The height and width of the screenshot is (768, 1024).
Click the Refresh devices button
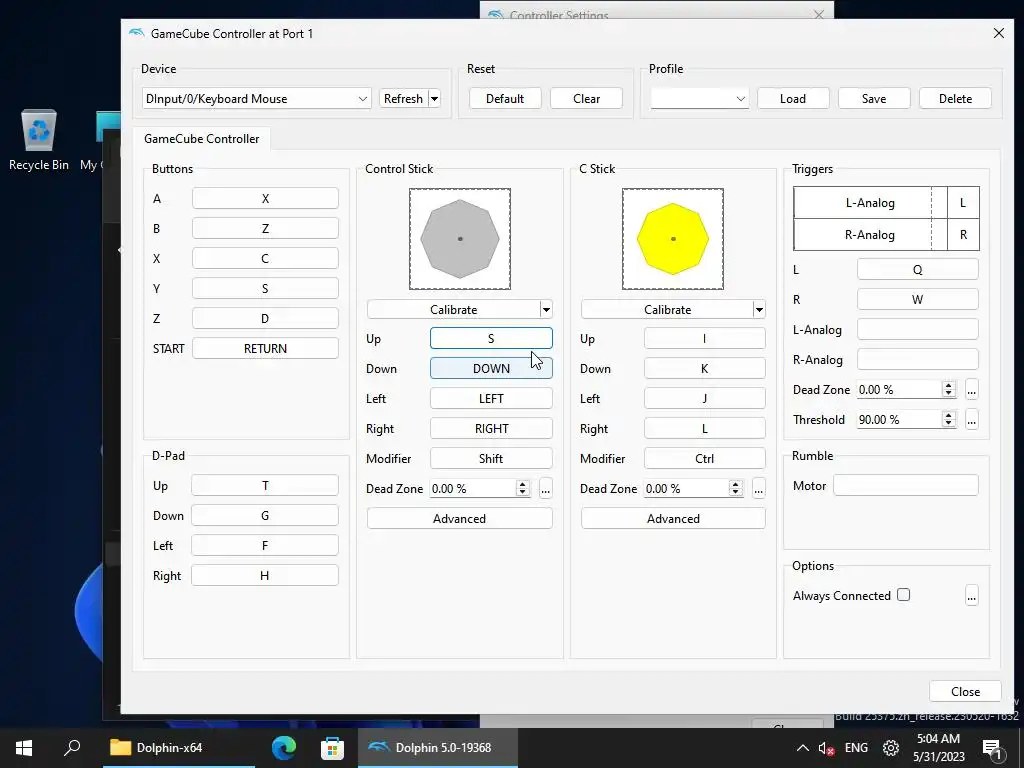404,99
